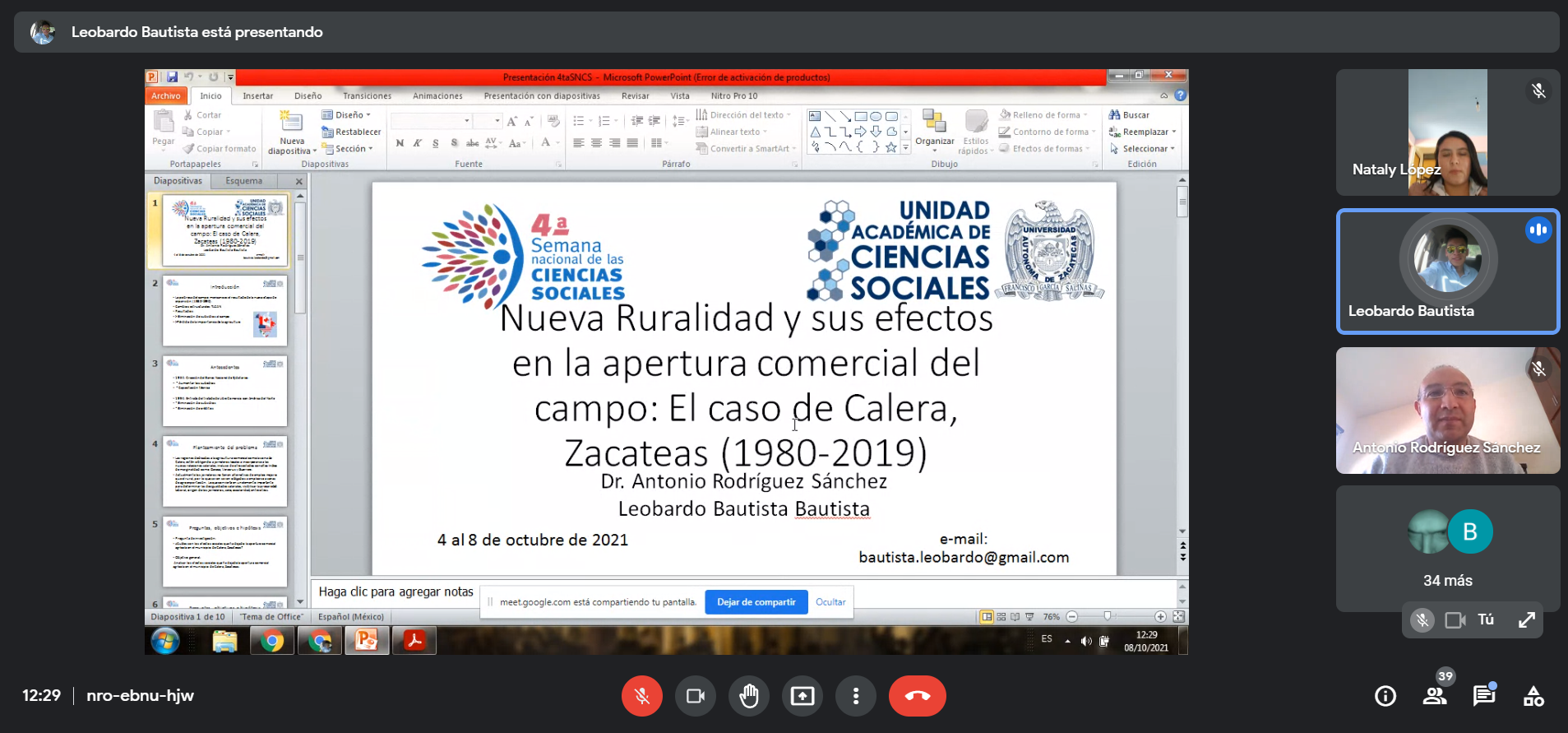Open the font name combo box

(x=431, y=121)
